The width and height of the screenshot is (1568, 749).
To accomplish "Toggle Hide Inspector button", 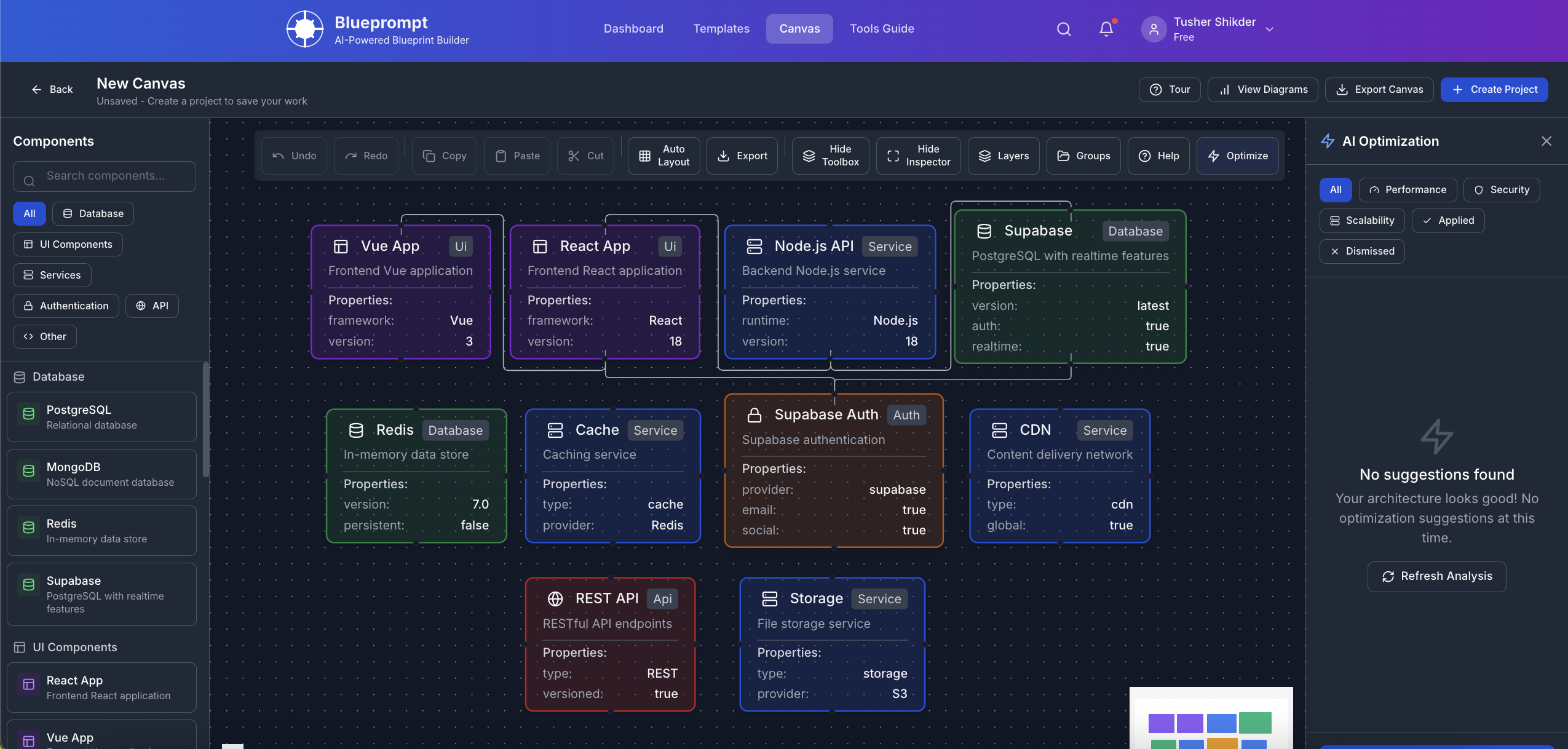I will [x=918, y=156].
